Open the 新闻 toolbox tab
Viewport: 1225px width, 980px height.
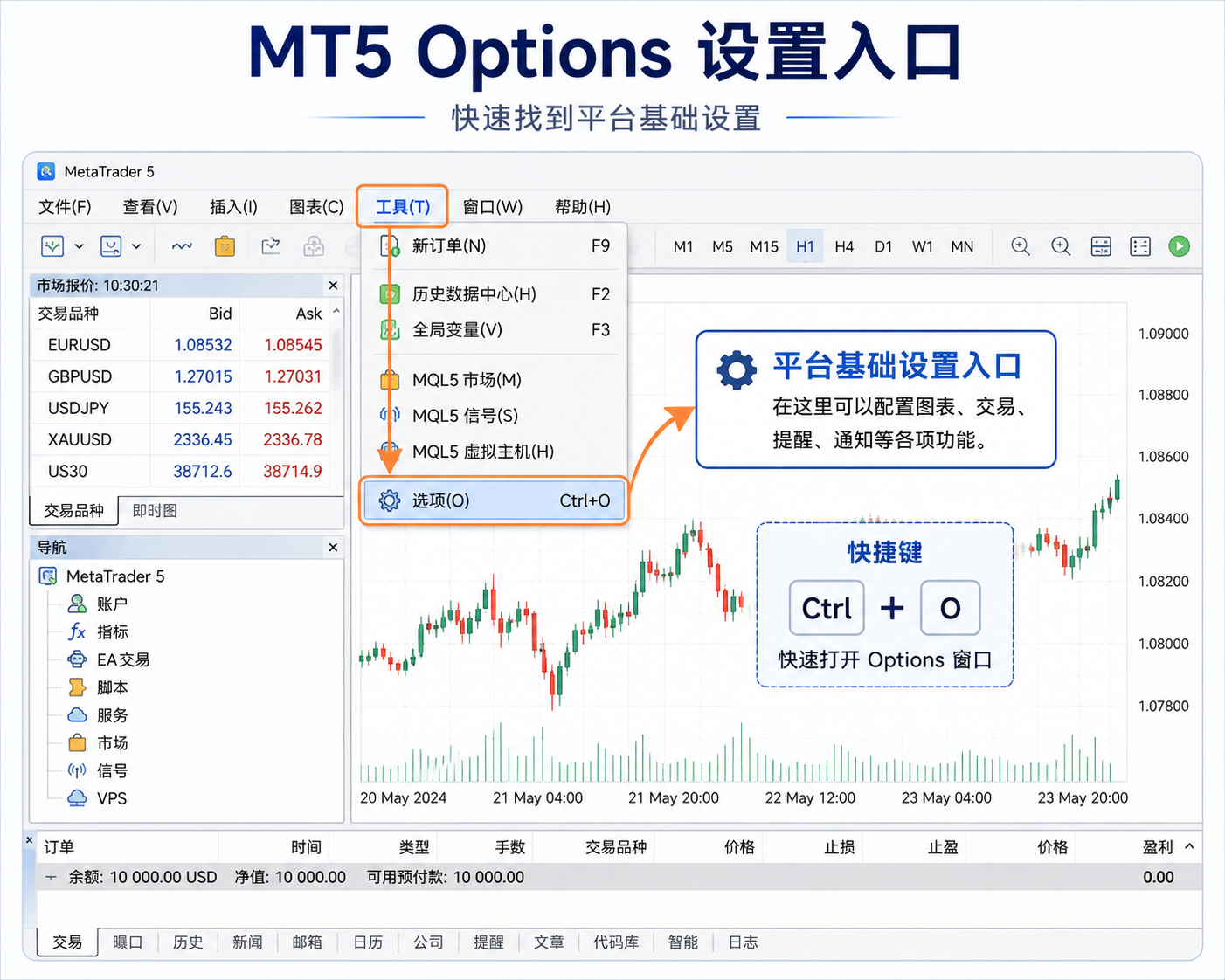pyautogui.click(x=247, y=942)
